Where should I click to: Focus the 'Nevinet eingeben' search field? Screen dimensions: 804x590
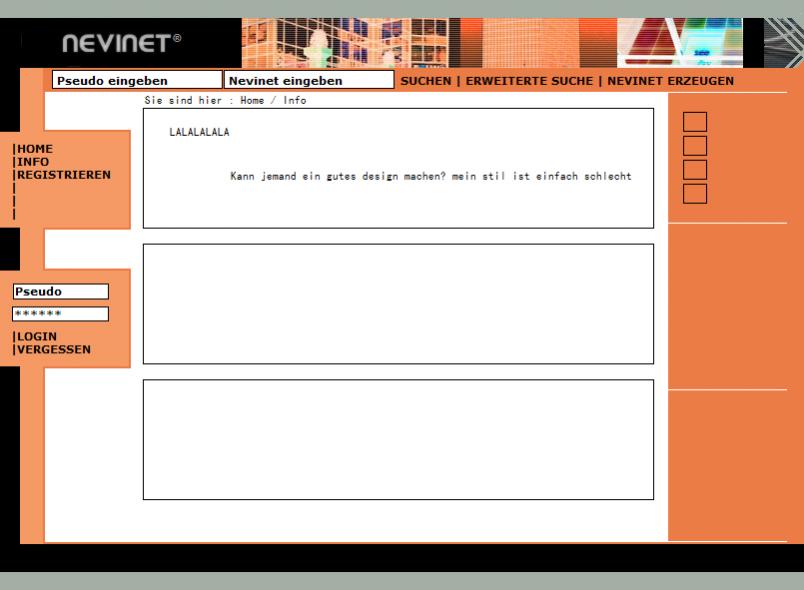[308, 80]
